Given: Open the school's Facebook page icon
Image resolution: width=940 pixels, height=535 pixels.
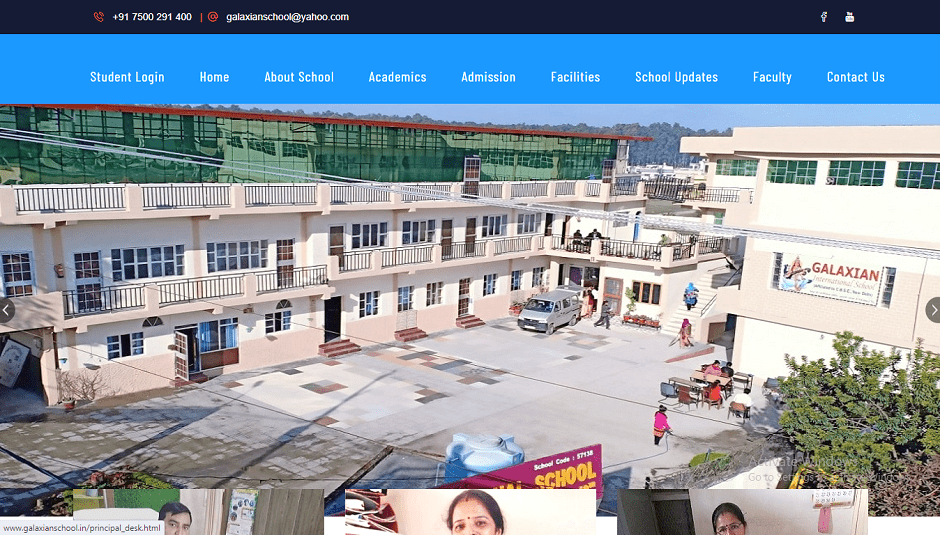Looking at the screenshot, I should point(824,17).
